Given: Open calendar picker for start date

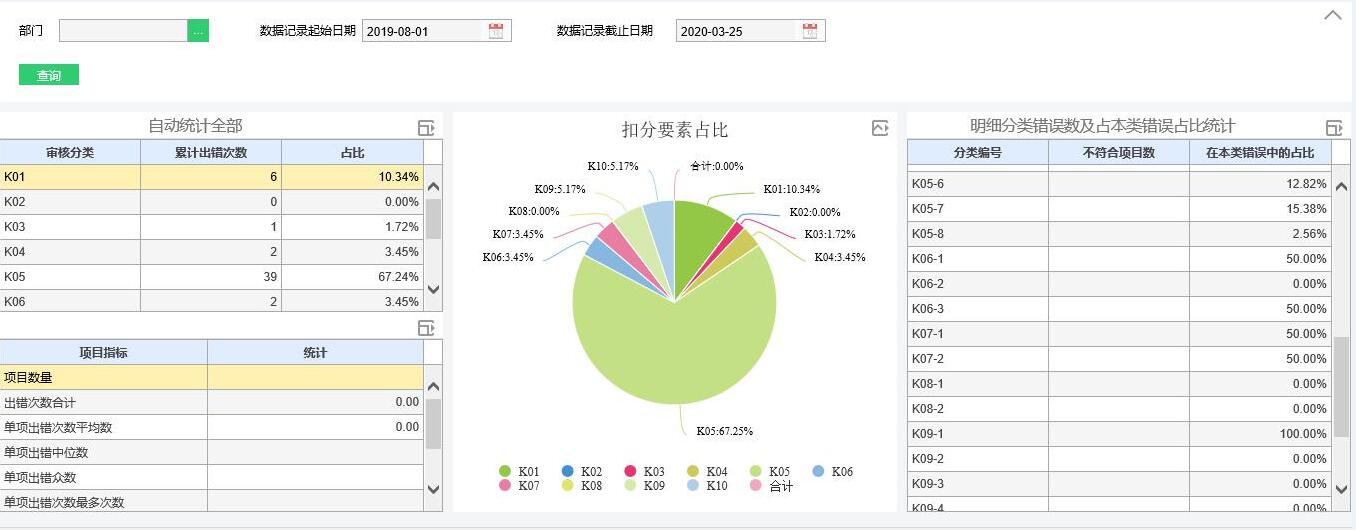Looking at the screenshot, I should tap(496, 31).
